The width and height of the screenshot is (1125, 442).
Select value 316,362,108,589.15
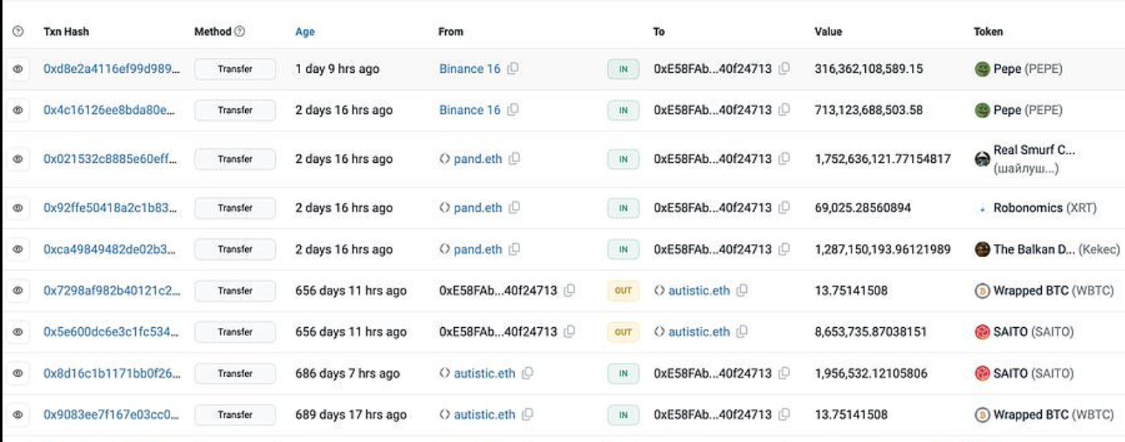(x=868, y=69)
